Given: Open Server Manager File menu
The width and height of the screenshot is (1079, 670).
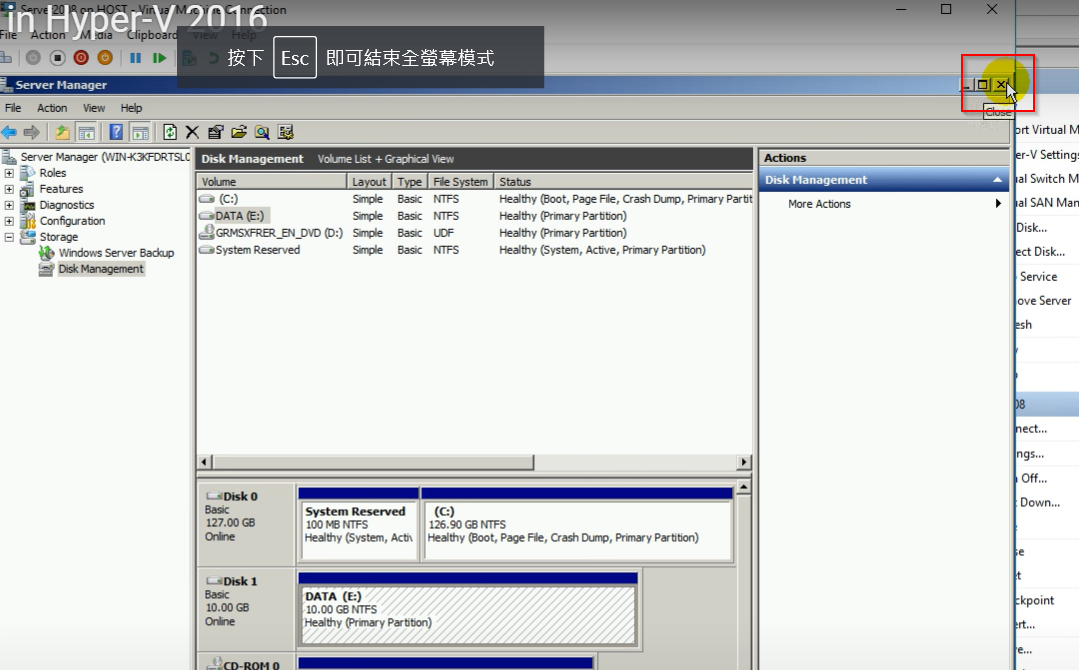Looking at the screenshot, I should pos(13,108).
